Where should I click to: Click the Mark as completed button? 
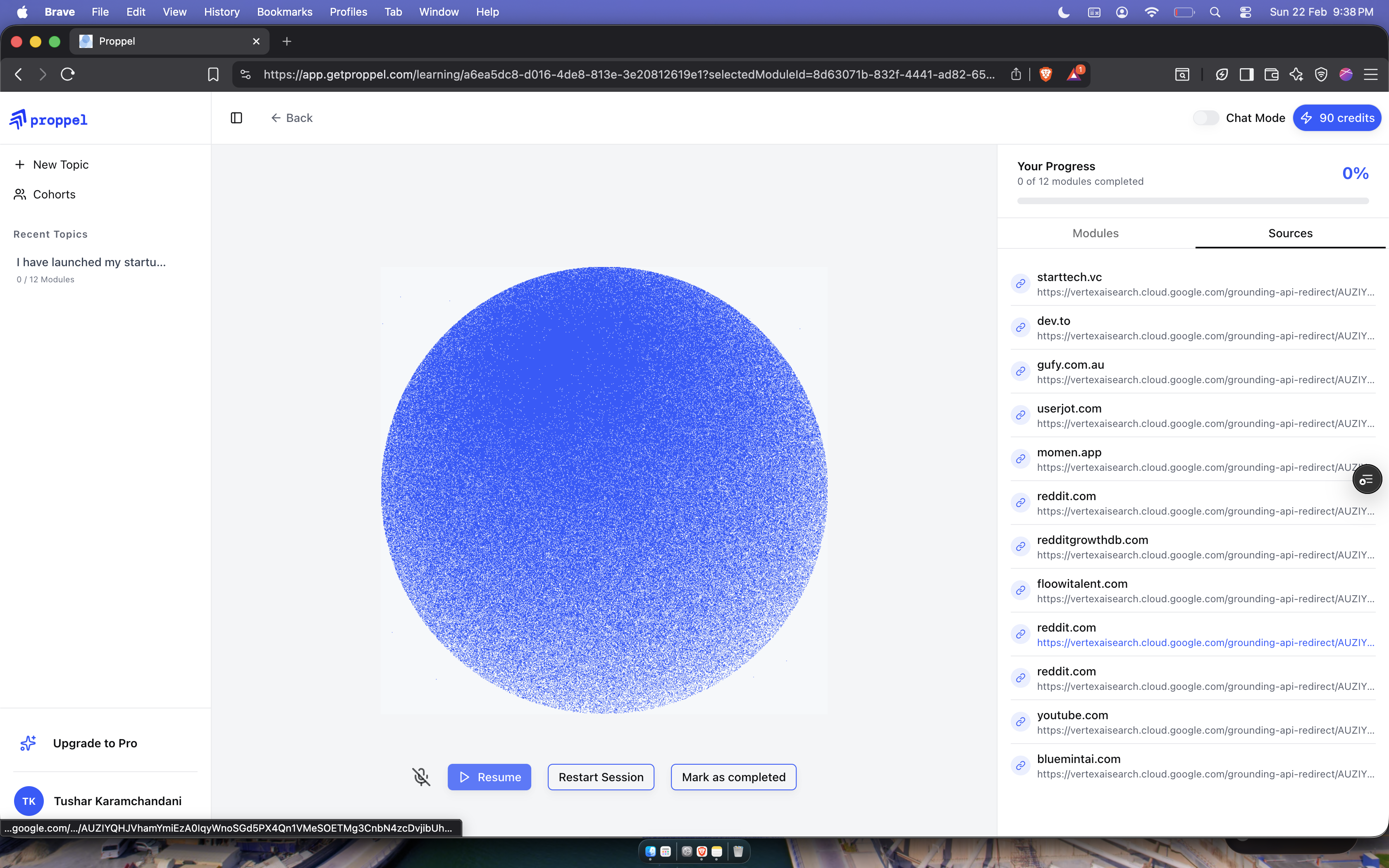733,777
